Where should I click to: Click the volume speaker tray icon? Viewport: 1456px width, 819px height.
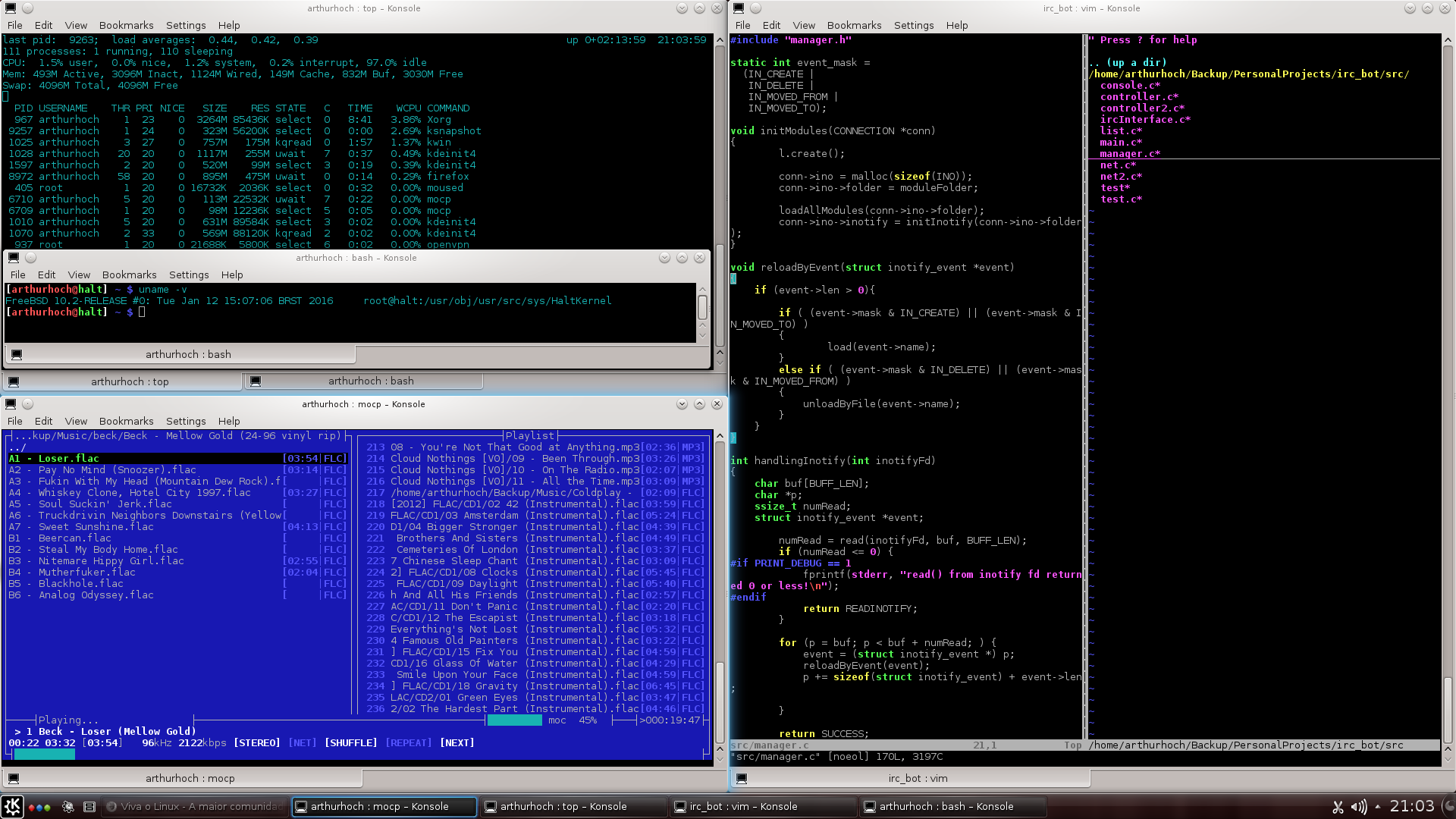click(1359, 807)
